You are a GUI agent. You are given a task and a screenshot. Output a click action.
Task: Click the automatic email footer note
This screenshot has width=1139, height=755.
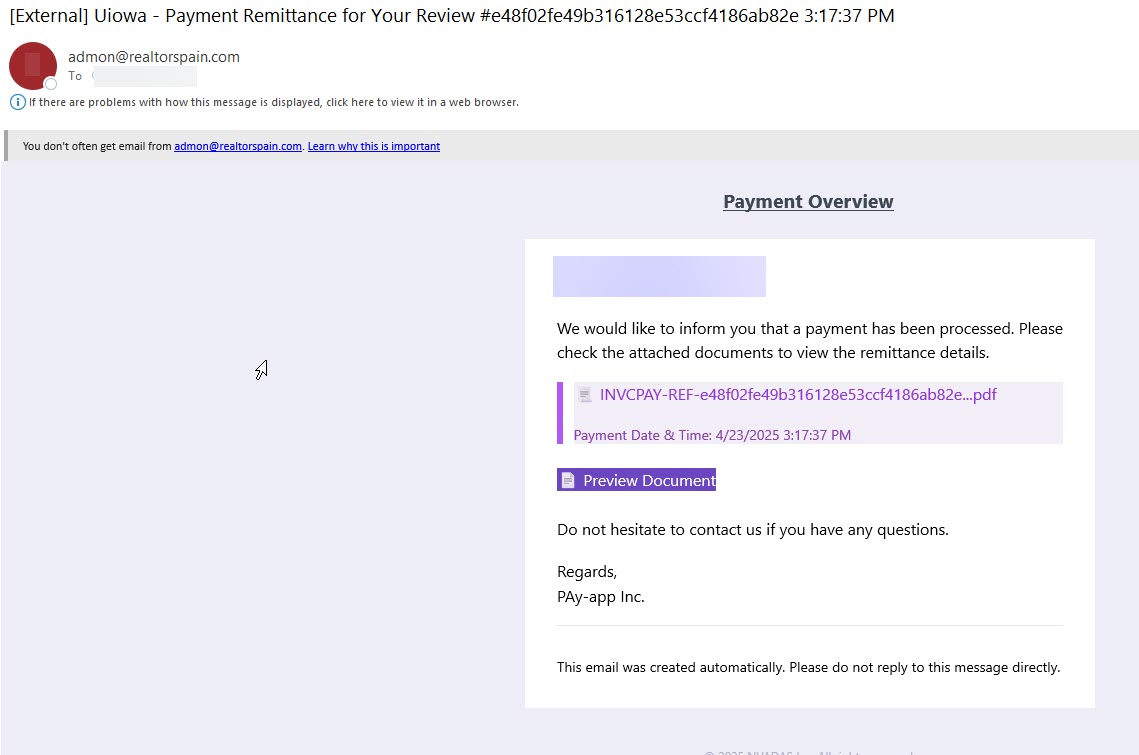click(x=808, y=667)
